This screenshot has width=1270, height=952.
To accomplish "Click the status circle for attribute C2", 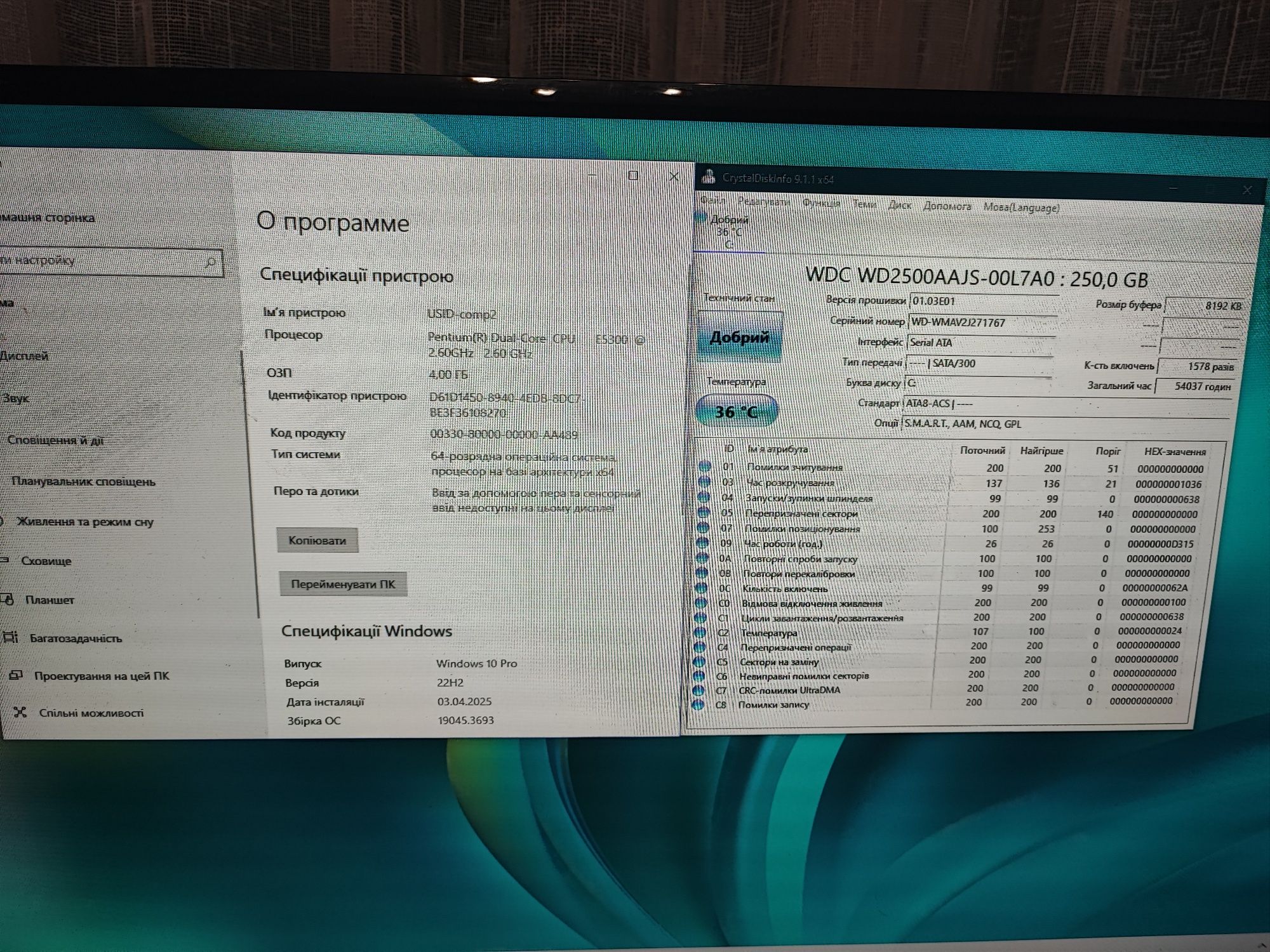I will pos(700,632).
